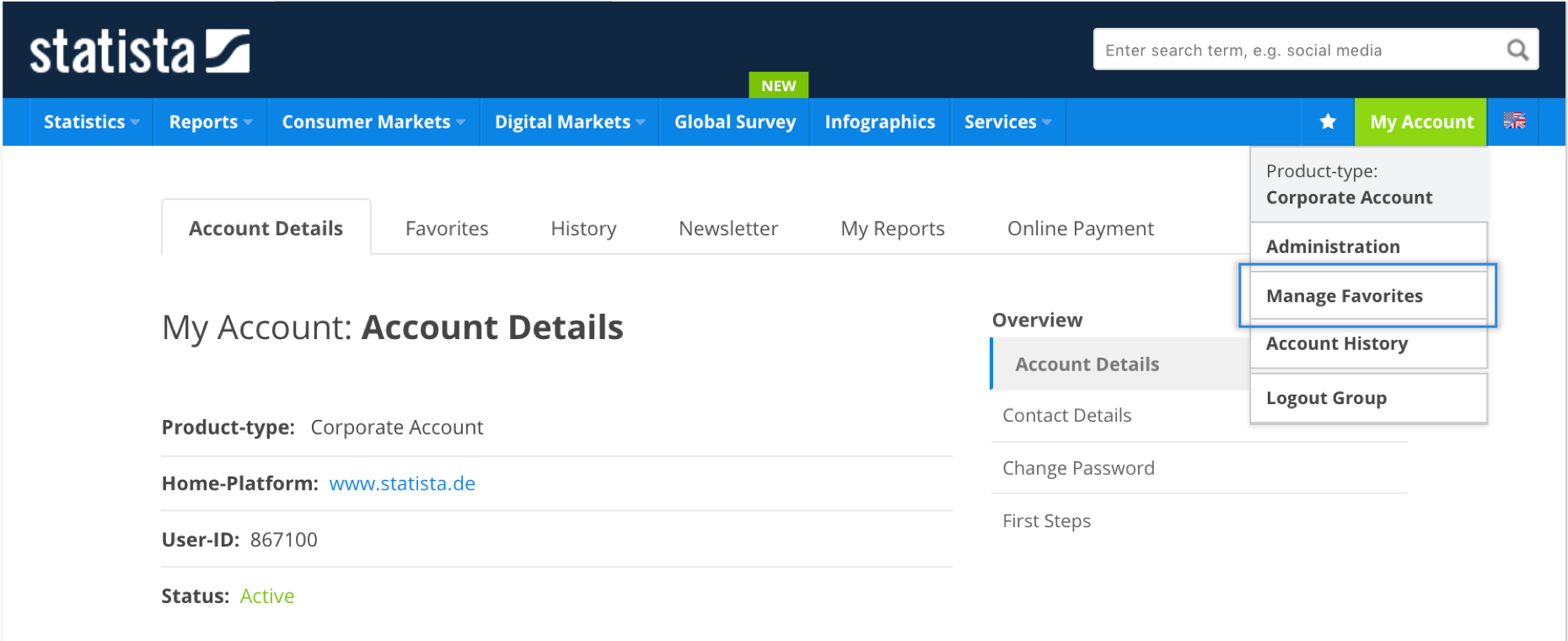Click the UK flag language icon
Image resolution: width=1568 pixels, height=641 pixels.
1514,121
